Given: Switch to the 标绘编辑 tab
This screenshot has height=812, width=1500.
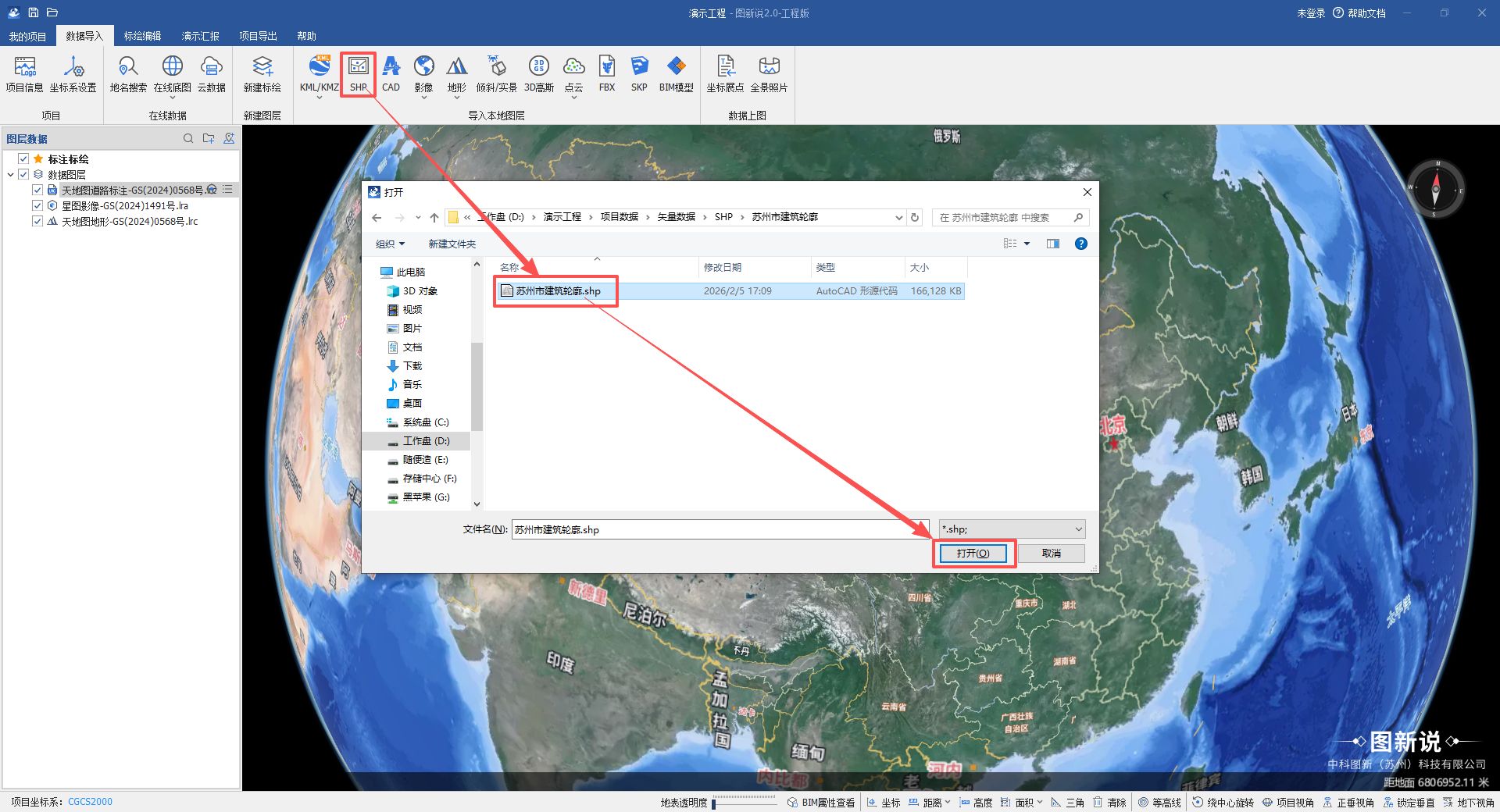Looking at the screenshot, I should 142,36.
